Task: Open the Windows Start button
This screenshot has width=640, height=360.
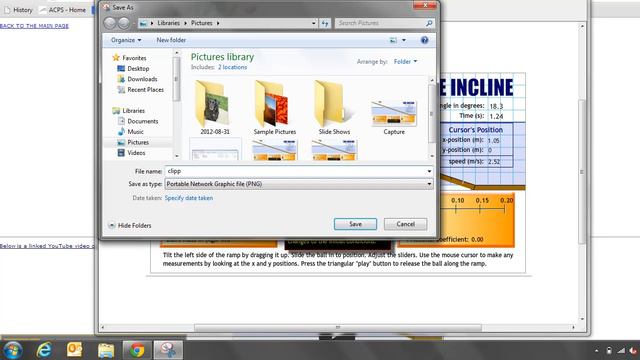Action: (12, 350)
